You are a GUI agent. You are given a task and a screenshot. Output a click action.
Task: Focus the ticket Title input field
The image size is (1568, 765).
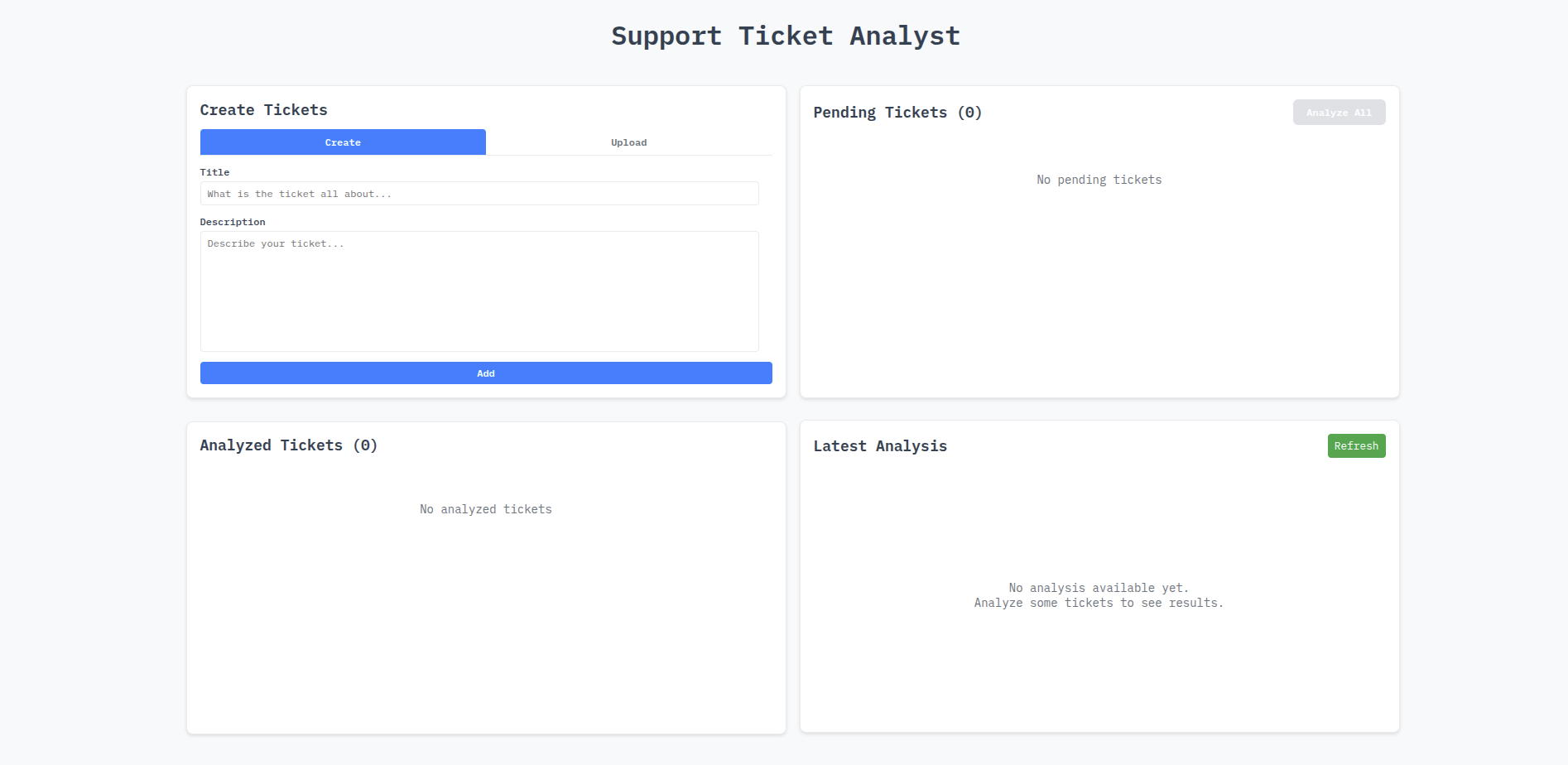479,194
